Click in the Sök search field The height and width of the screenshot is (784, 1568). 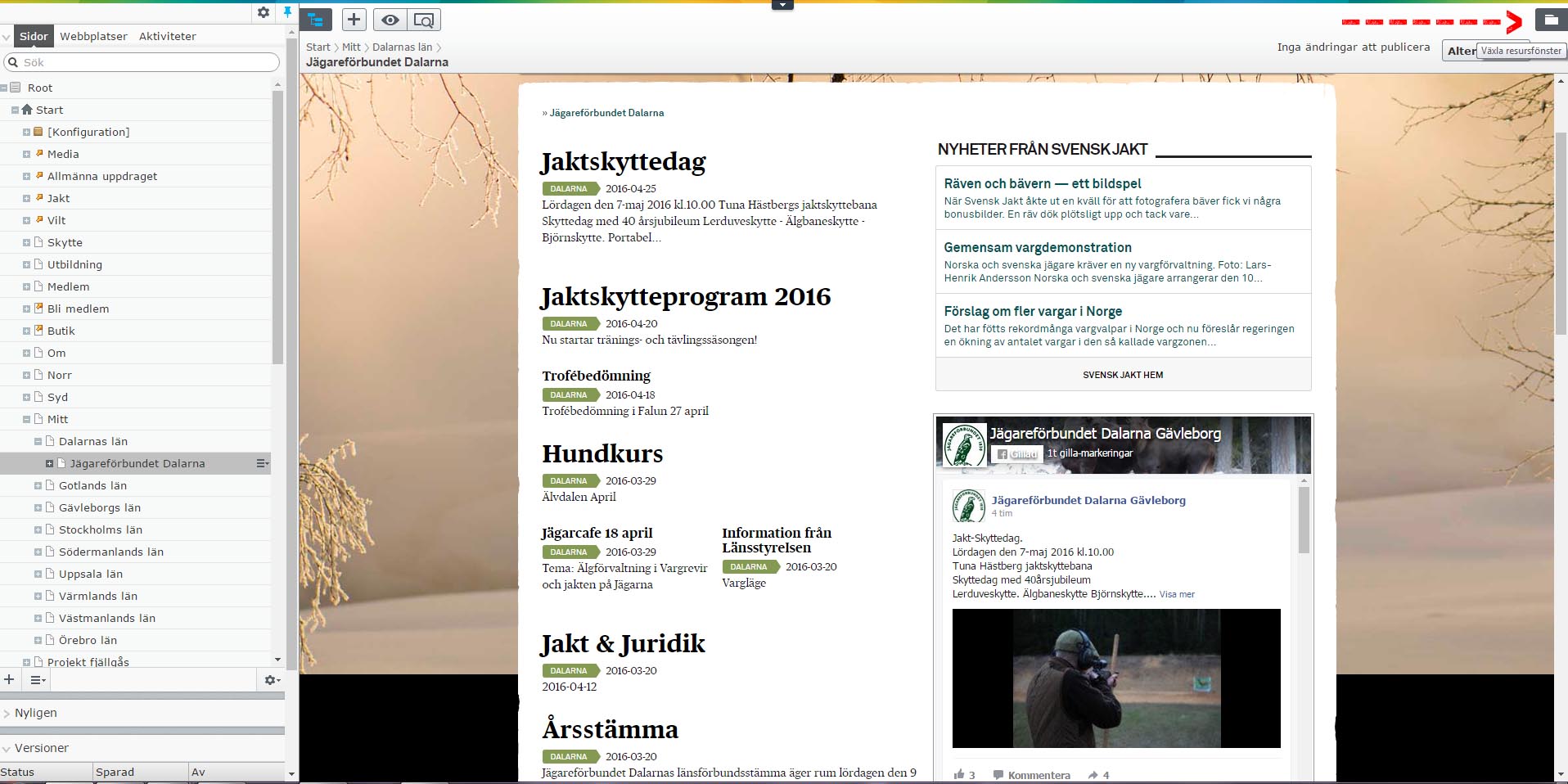click(x=142, y=62)
